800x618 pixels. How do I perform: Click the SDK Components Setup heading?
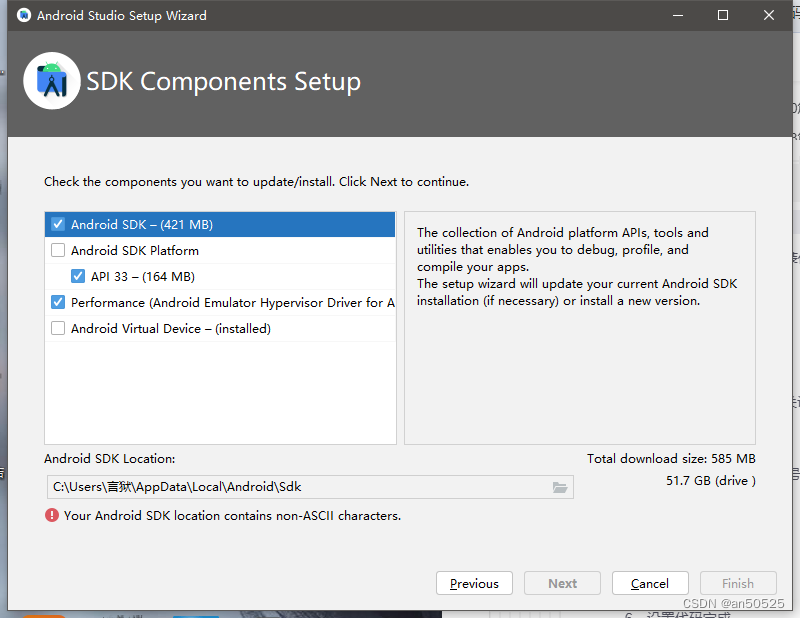[x=223, y=82]
